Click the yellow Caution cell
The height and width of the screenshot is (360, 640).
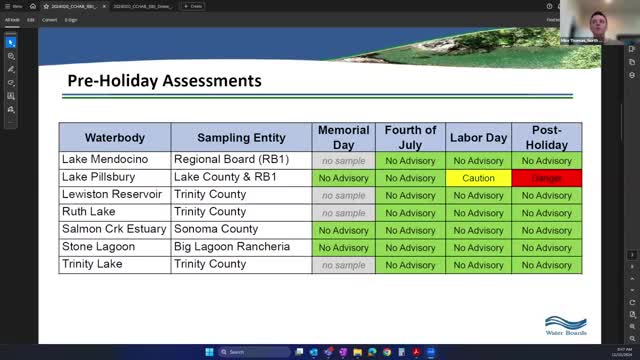pyautogui.click(x=478, y=178)
